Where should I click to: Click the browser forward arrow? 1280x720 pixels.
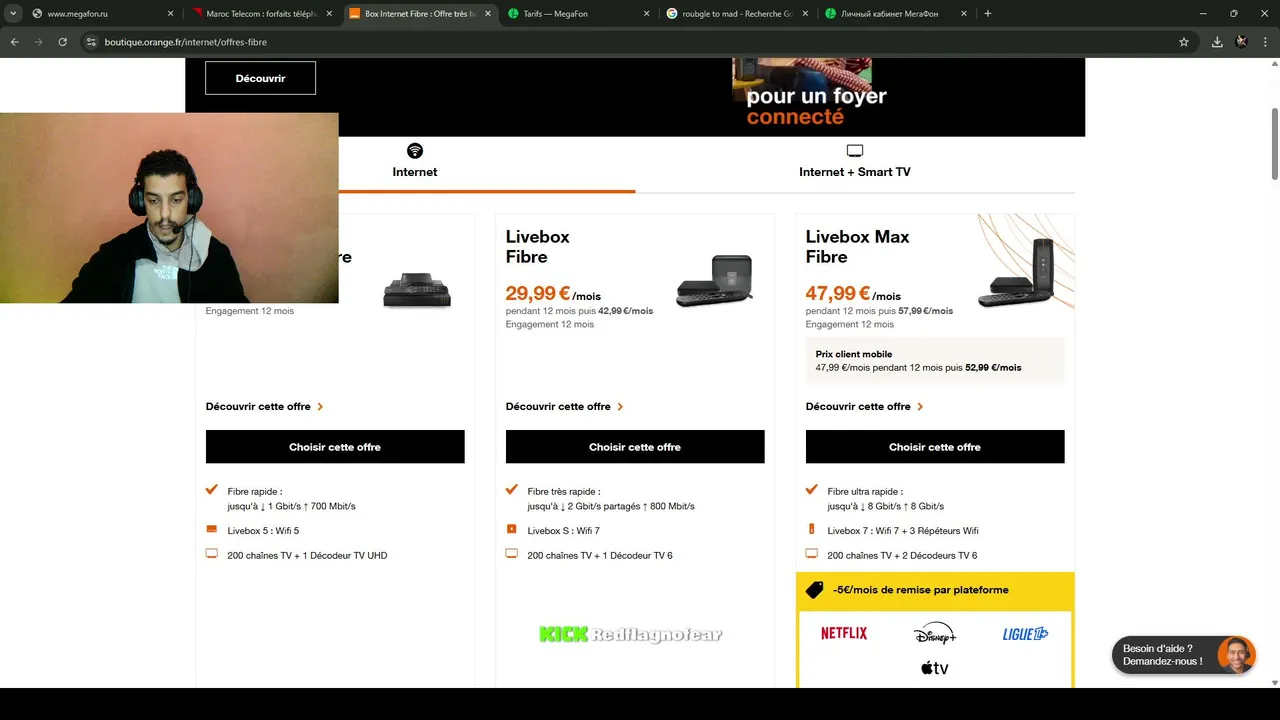click(x=39, y=42)
